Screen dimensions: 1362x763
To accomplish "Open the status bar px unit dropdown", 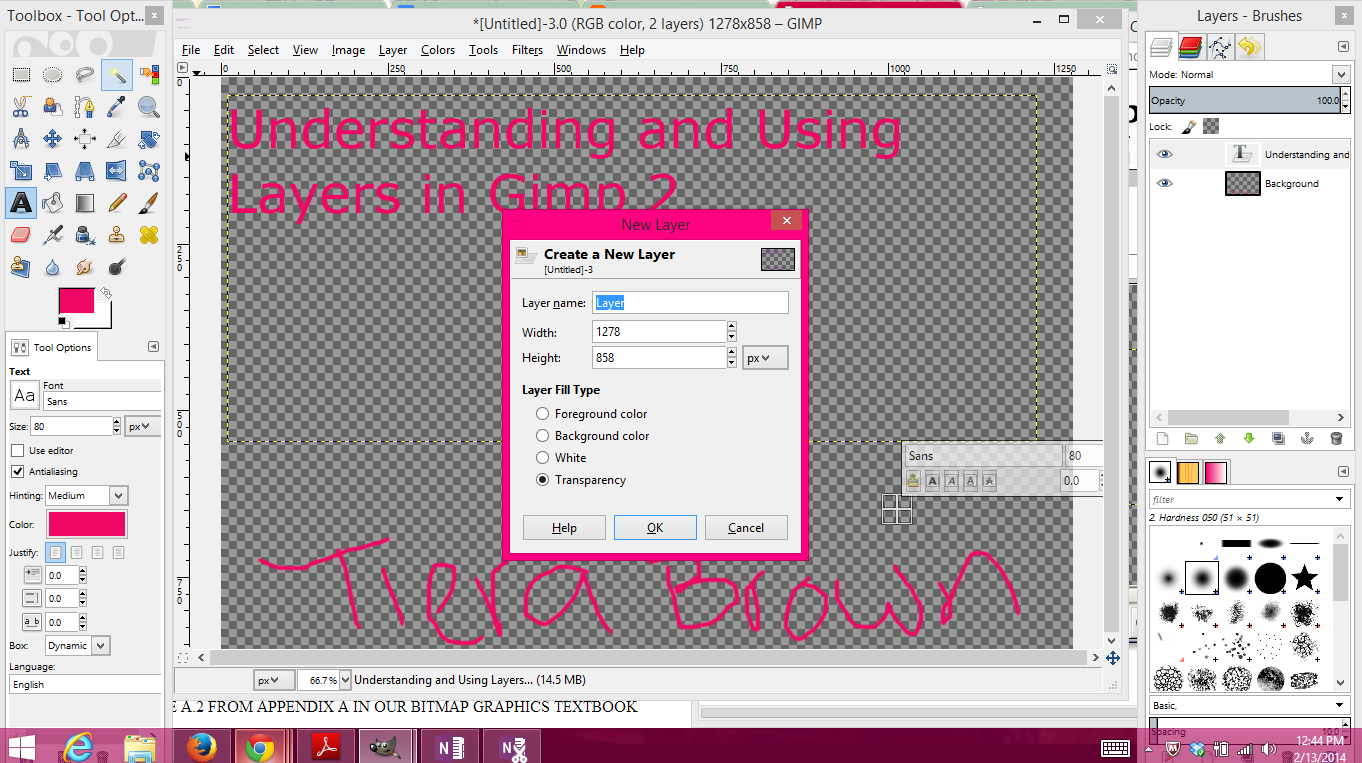I will coord(274,680).
